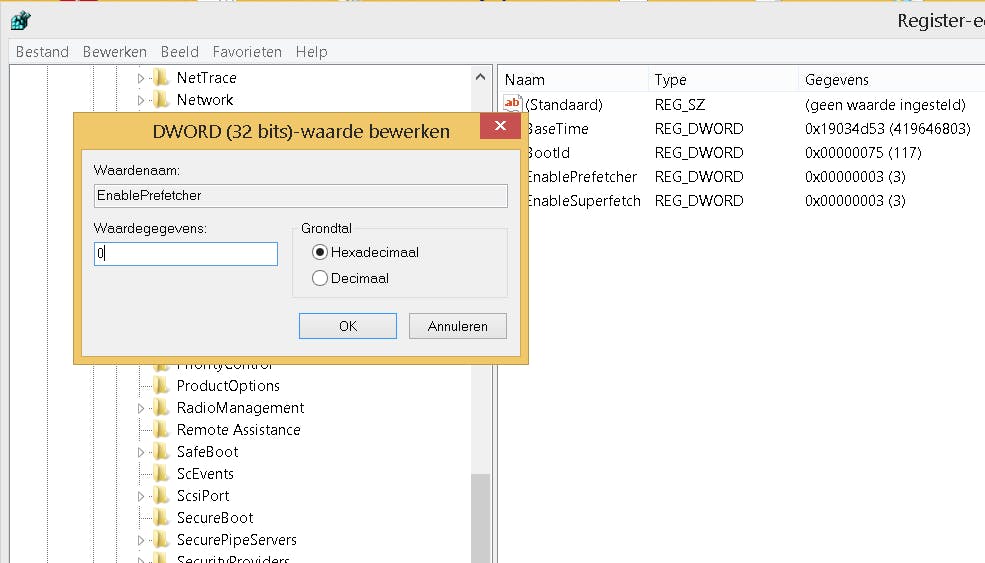The height and width of the screenshot is (563, 985).
Task: Open the Favorieten menu
Action: point(247,52)
